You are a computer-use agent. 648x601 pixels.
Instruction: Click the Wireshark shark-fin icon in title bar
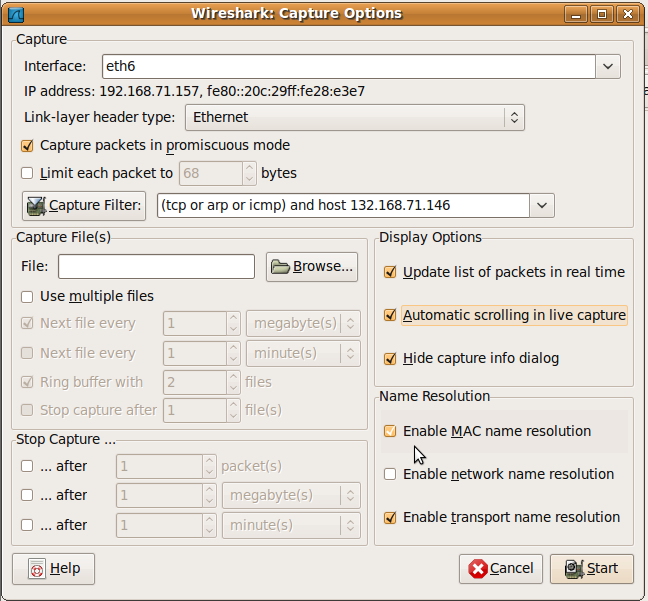(16, 14)
